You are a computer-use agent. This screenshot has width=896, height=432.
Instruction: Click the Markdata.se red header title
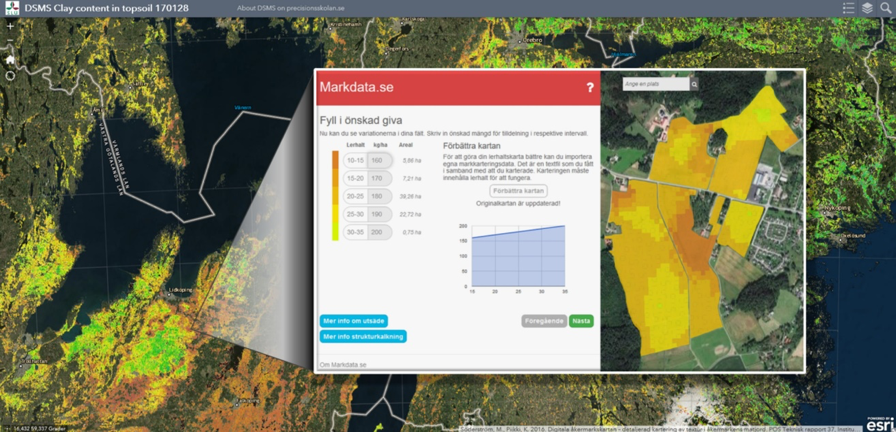(x=356, y=87)
